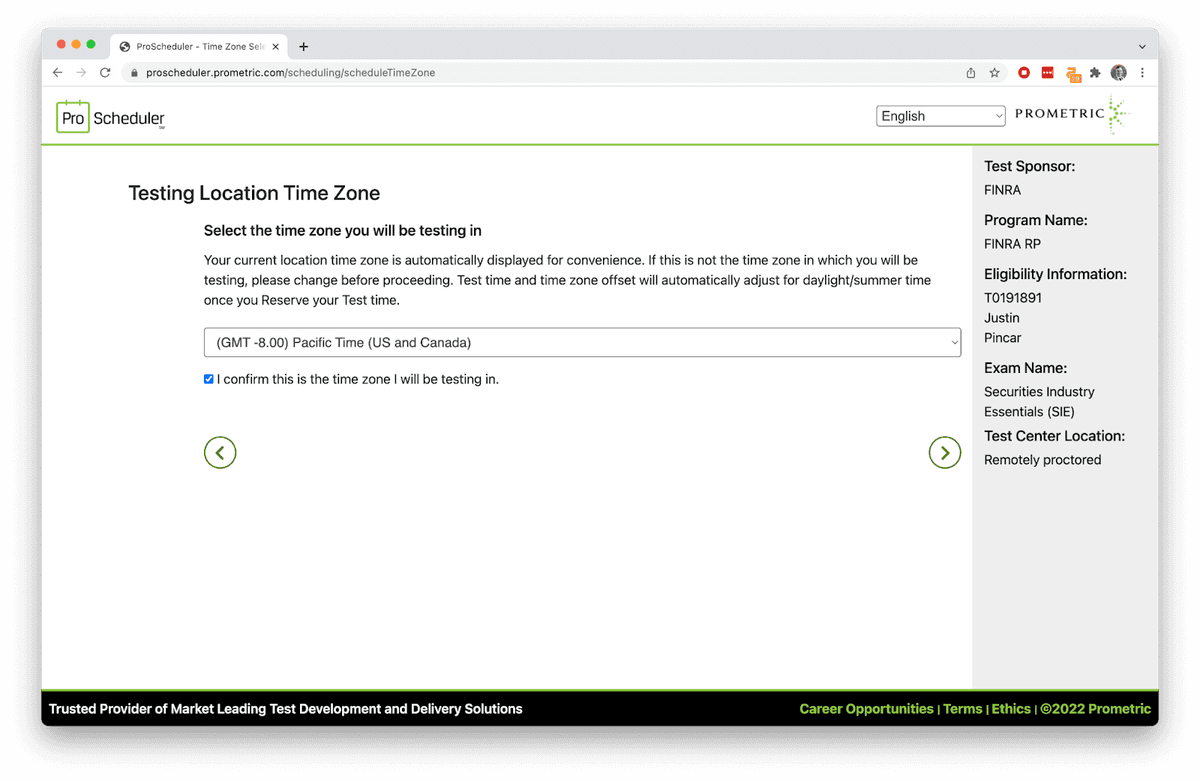Click the green next arrow button
Image resolution: width=1200 pixels, height=781 pixels.
point(944,452)
